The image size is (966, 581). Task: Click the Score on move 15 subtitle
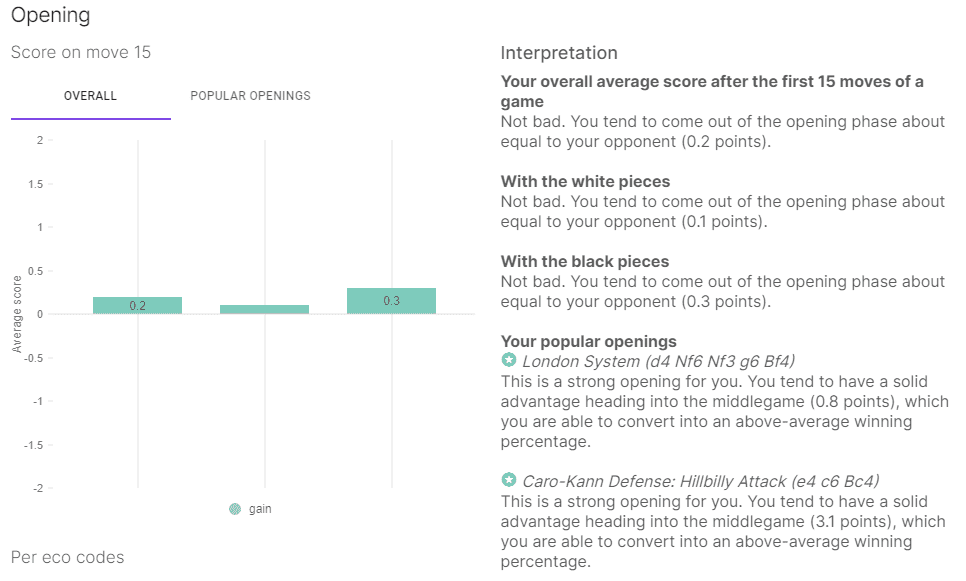tap(81, 52)
